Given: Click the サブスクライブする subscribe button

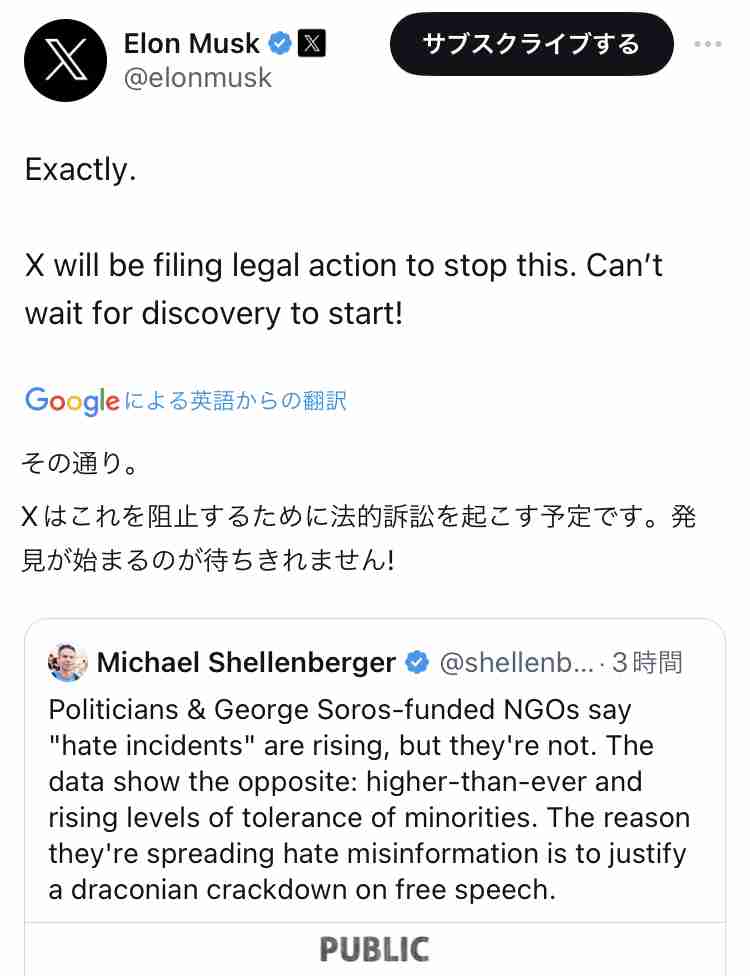Looking at the screenshot, I should point(532,44).
